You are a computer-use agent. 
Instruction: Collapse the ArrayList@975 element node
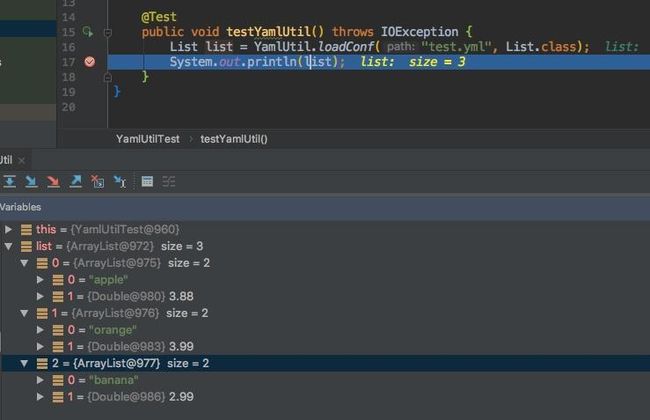tap(24, 263)
